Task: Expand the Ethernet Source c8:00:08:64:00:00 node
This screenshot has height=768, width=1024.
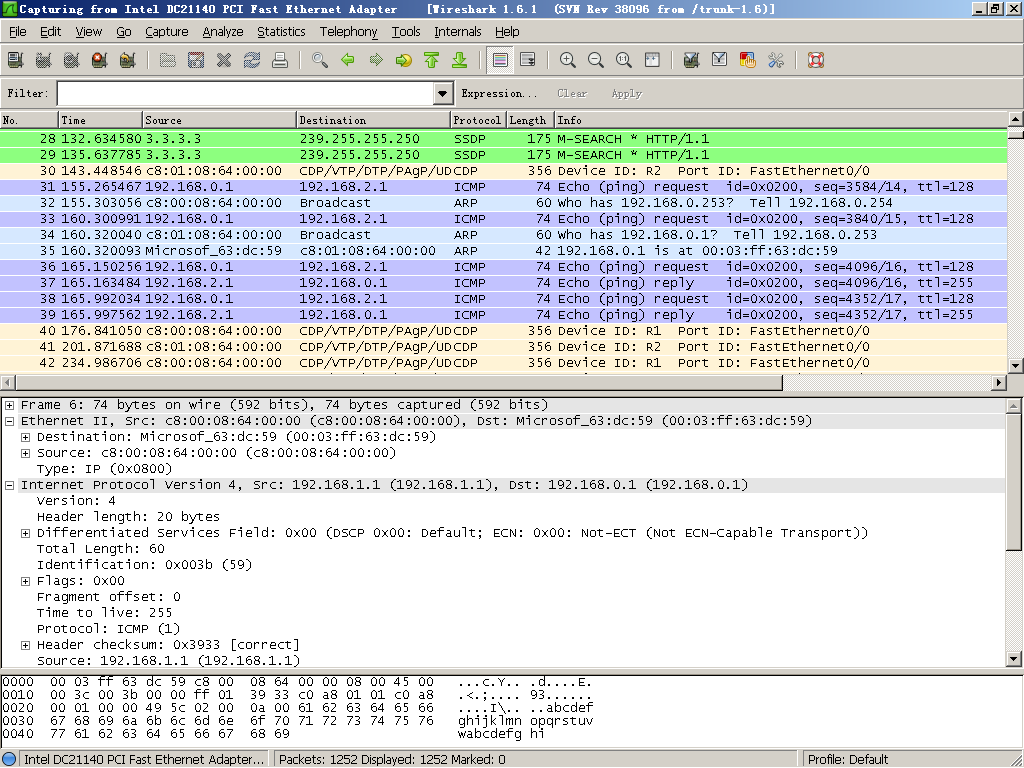Action: pyautogui.click(x=25, y=453)
